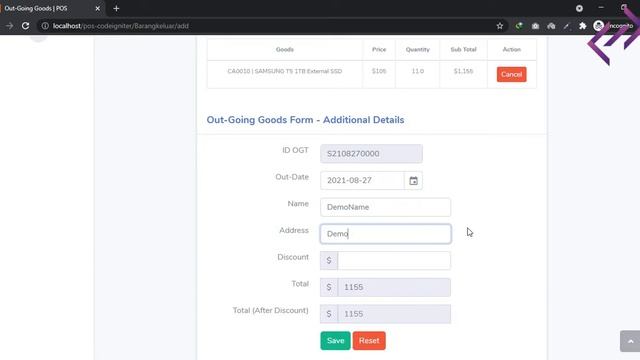This screenshot has width=640, height=360.
Task: Close the Out-Going Goods tab
Action: coord(98,8)
